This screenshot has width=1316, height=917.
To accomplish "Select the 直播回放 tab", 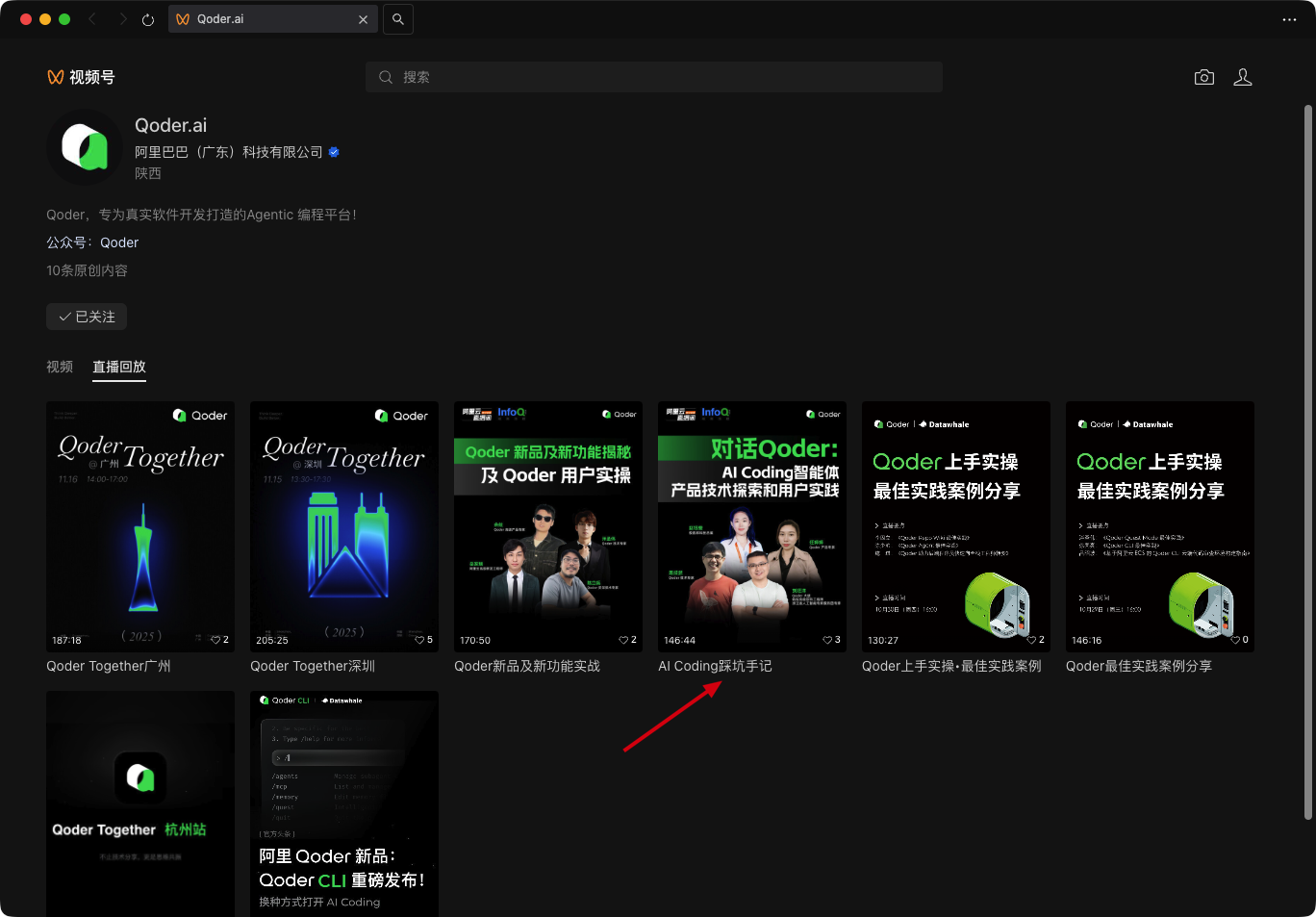I will pos(119,367).
